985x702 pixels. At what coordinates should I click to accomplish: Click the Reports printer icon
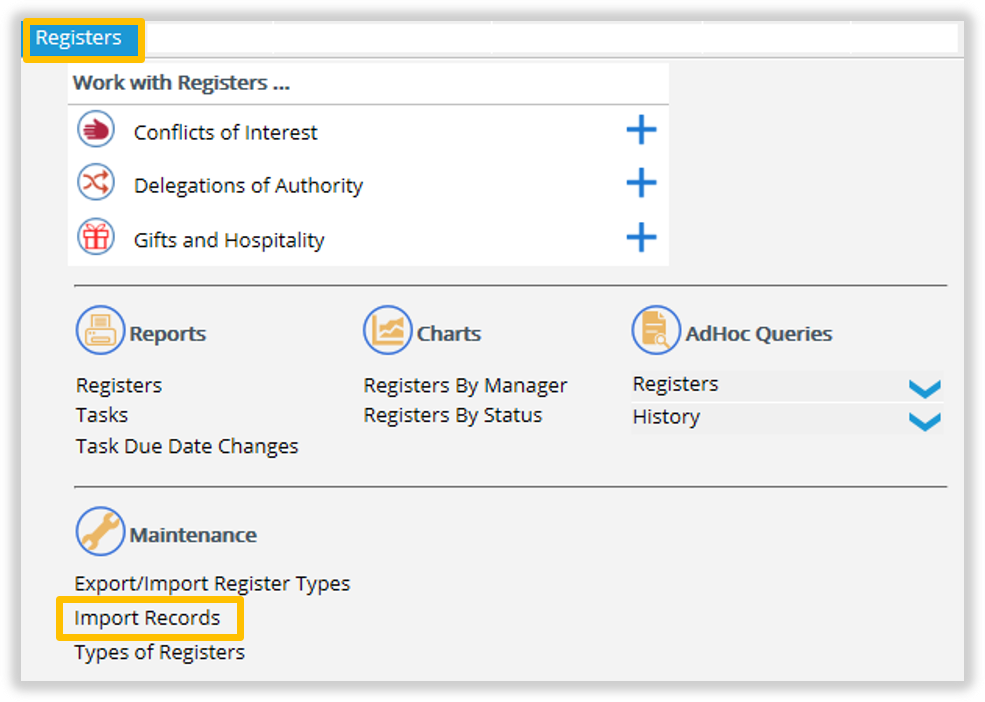(101, 331)
